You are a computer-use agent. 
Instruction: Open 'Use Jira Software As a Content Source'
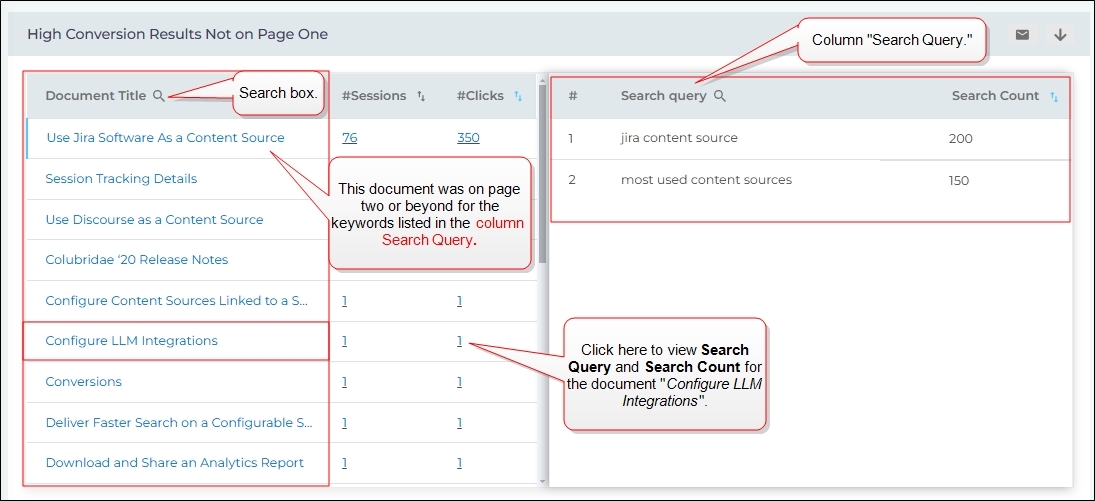[165, 138]
